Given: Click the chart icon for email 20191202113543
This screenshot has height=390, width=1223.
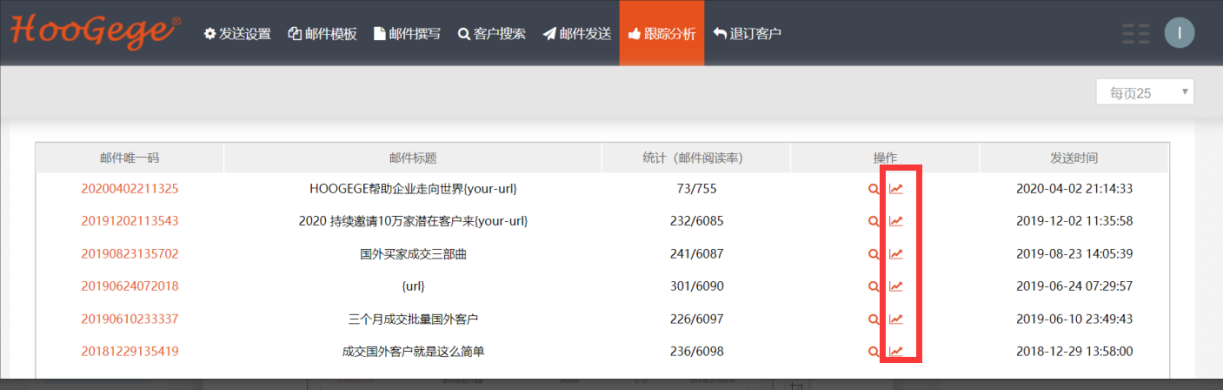Looking at the screenshot, I should tap(896, 221).
